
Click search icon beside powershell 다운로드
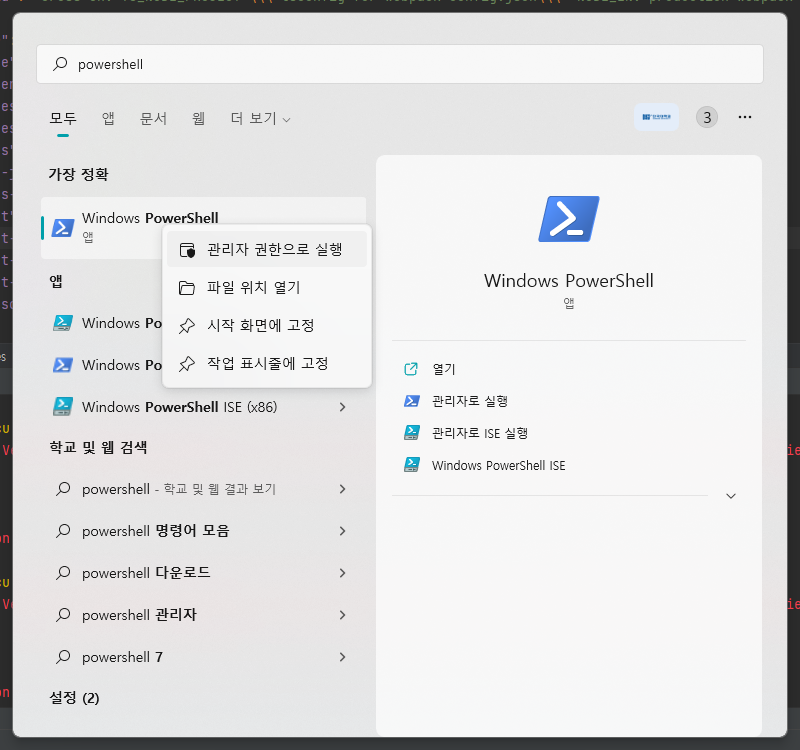tap(63, 572)
